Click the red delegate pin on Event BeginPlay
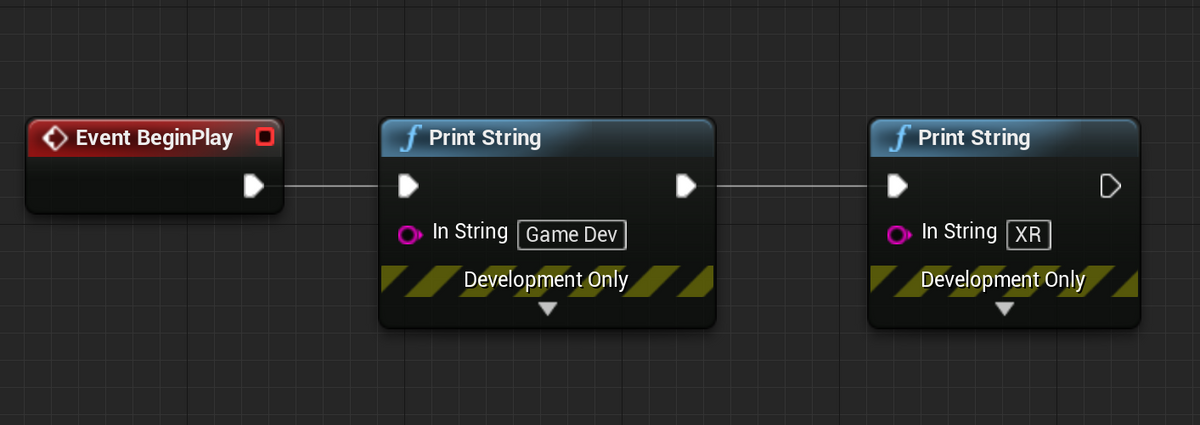This screenshot has height=425, width=1200. click(x=265, y=137)
